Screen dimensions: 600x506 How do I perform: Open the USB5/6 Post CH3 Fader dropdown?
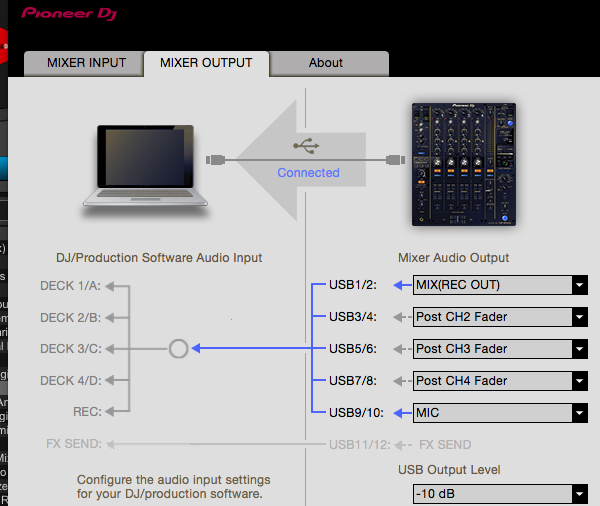coord(500,349)
